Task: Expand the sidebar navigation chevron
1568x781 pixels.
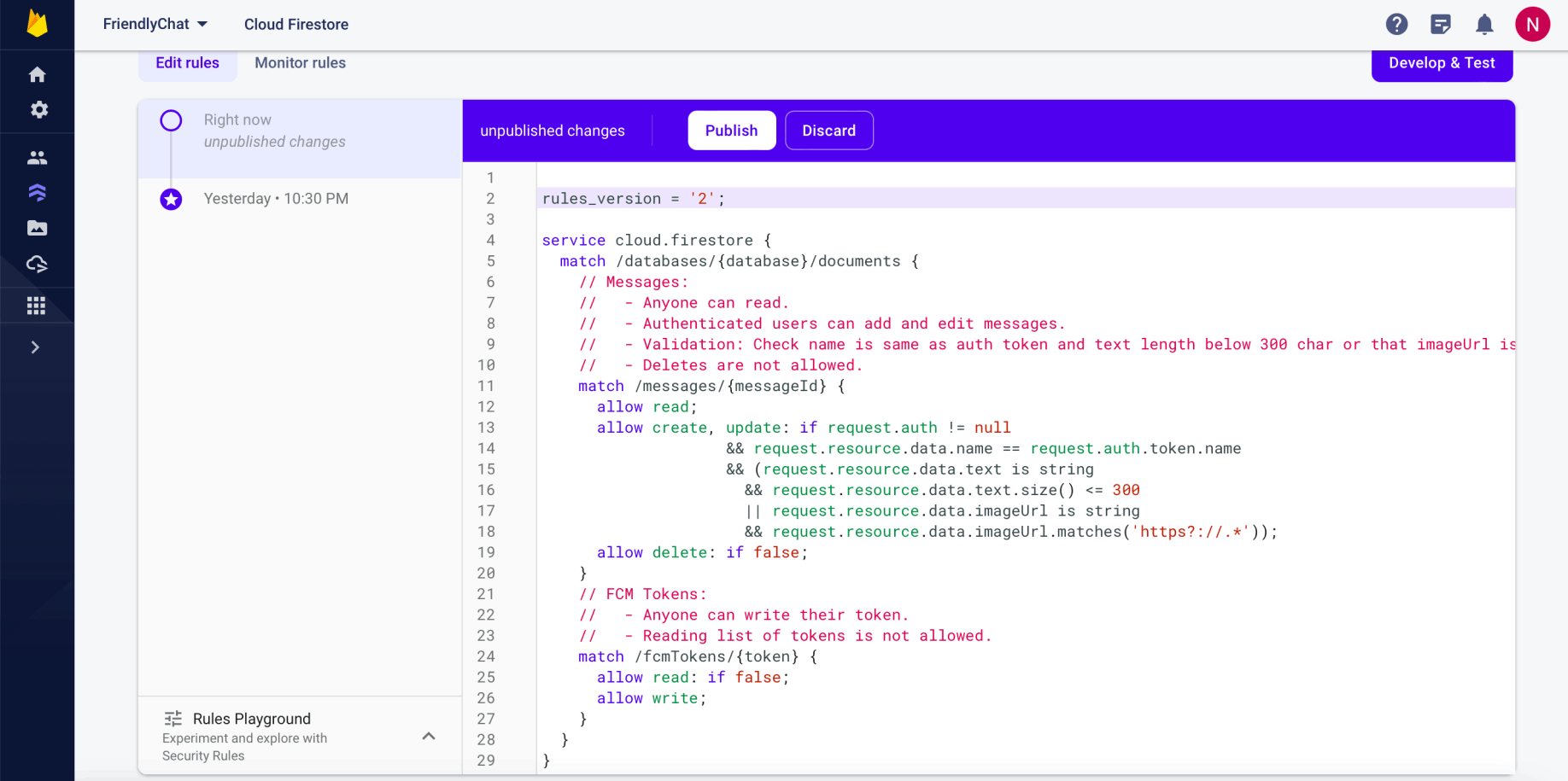Action: click(x=35, y=347)
